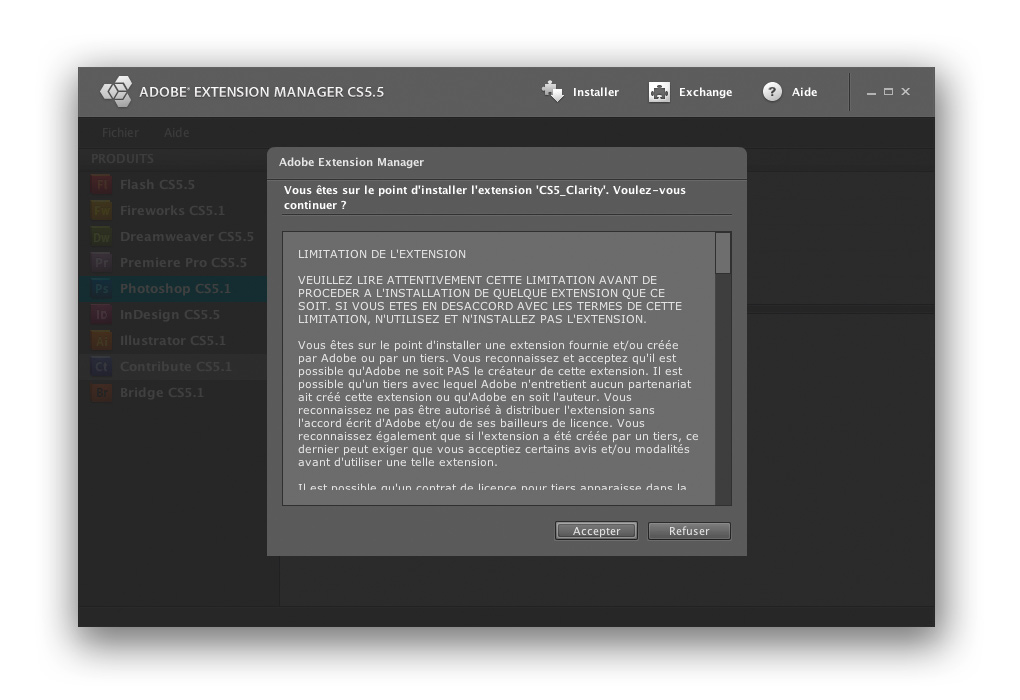
Task: Click the Exchange toolbar label
Action: point(706,92)
